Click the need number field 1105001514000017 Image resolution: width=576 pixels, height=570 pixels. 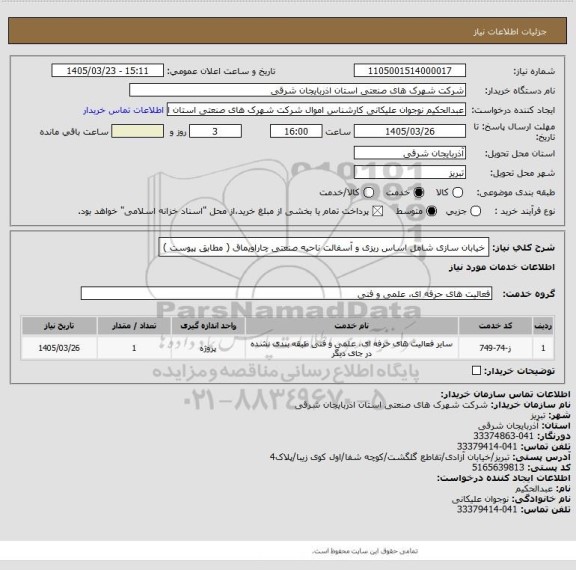tap(410, 71)
